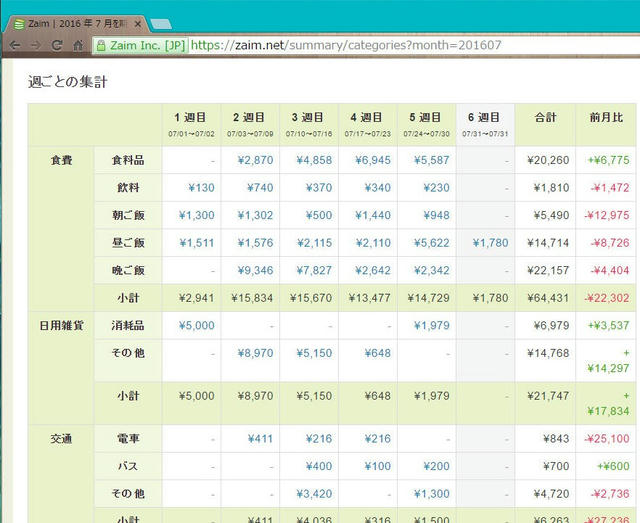Click the 6週目 column header

(485, 125)
